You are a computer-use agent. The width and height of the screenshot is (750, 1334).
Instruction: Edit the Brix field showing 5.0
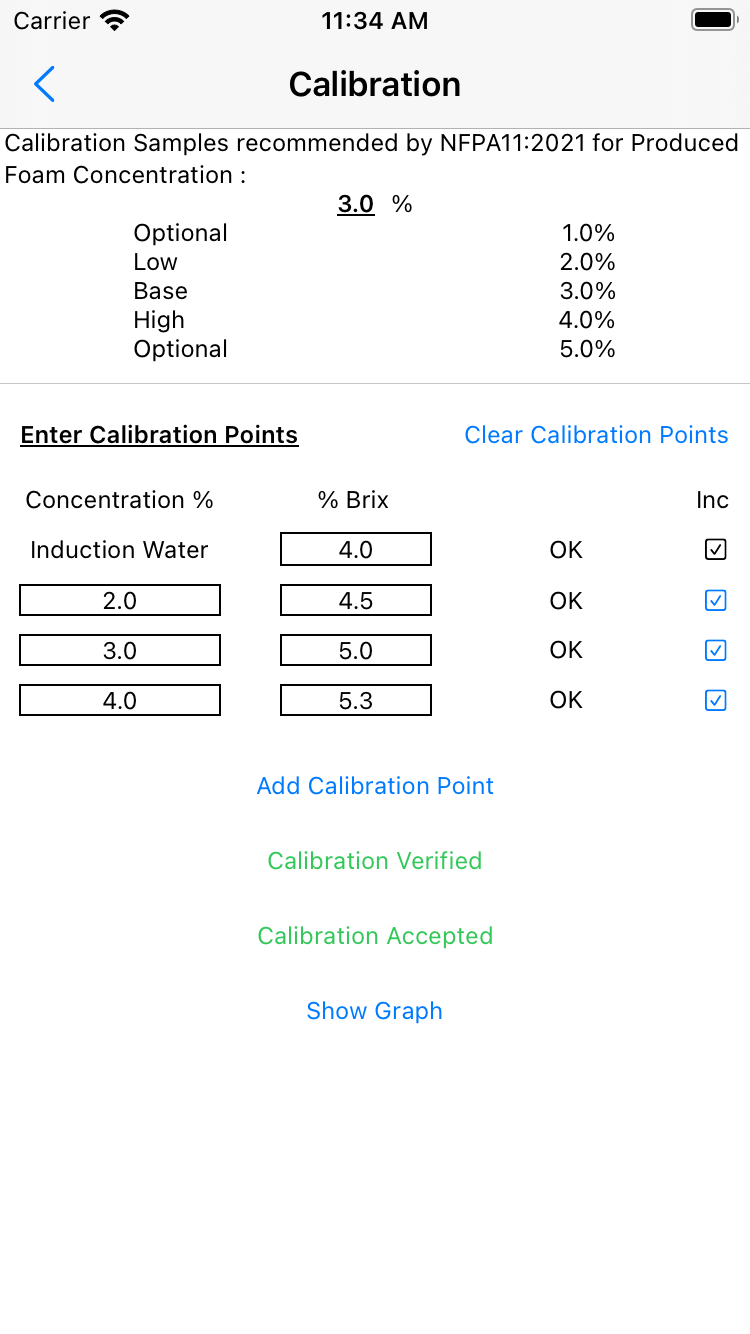click(356, 650)
